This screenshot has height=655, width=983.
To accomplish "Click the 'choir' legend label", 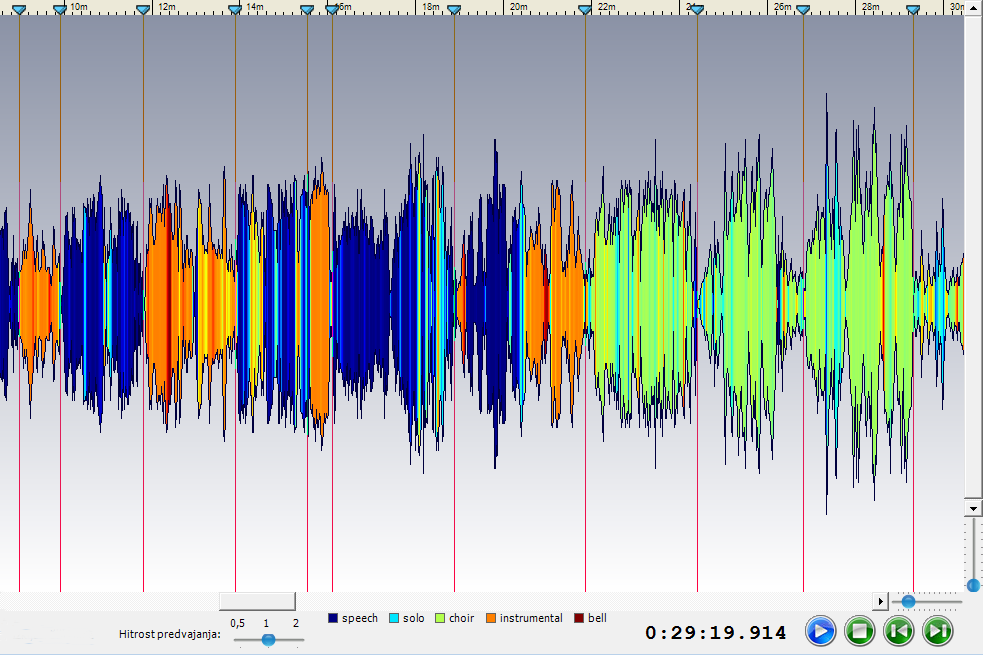I will pos(461,618).
